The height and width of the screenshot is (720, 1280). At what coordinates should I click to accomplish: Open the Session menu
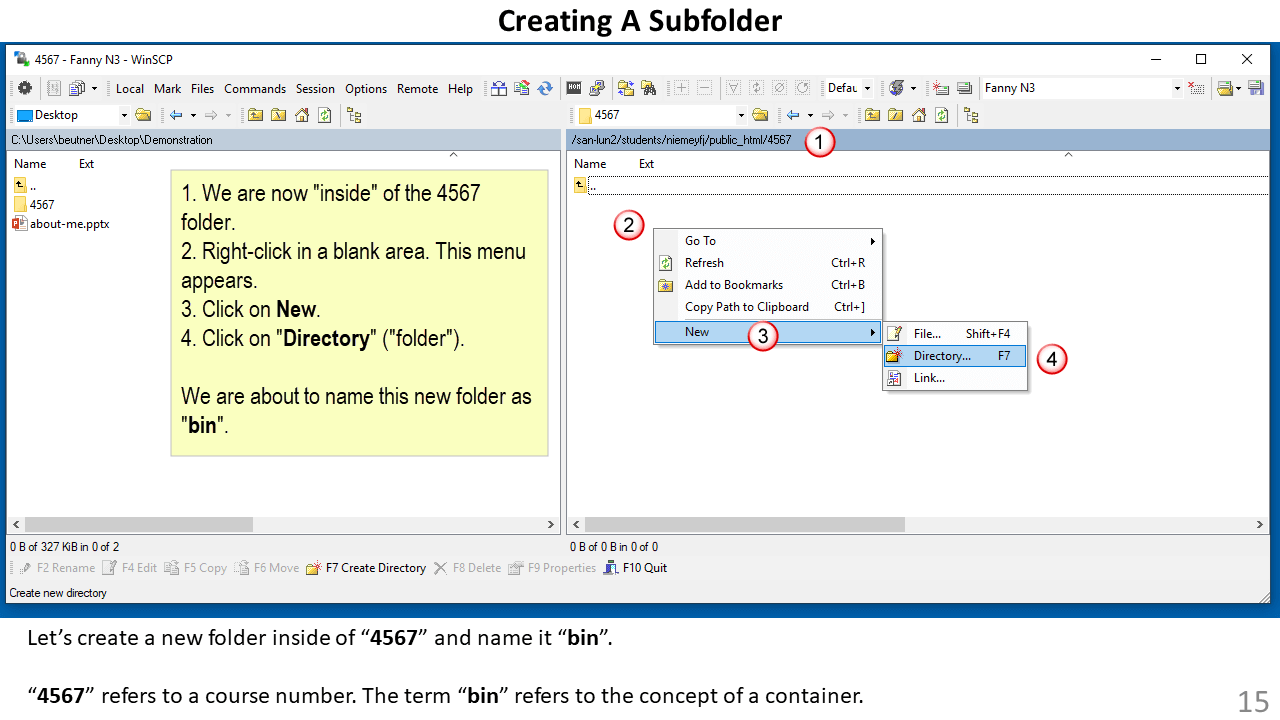point(315,89)
